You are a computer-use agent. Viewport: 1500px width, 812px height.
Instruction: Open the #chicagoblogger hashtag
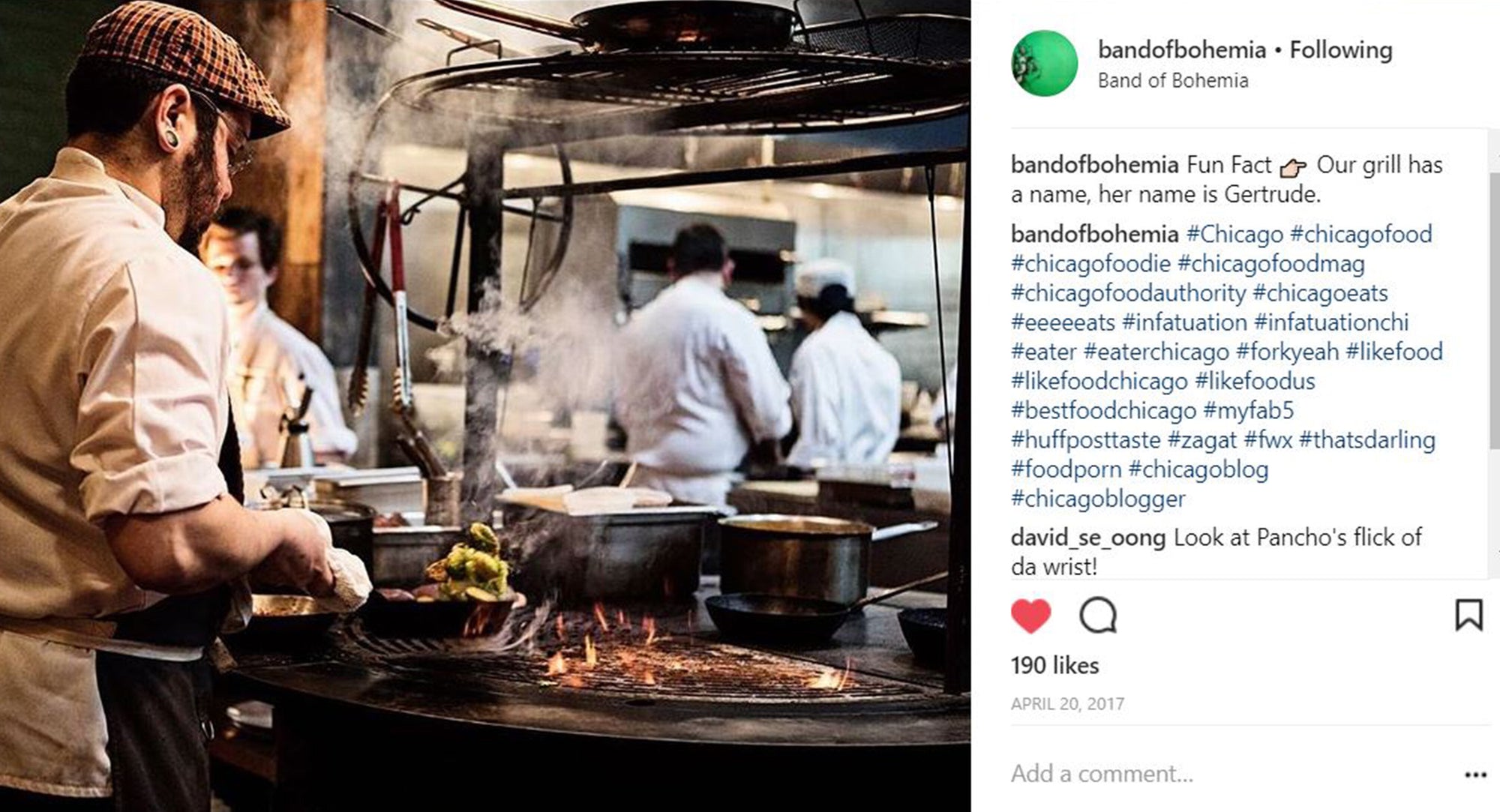click(1098, 499)
